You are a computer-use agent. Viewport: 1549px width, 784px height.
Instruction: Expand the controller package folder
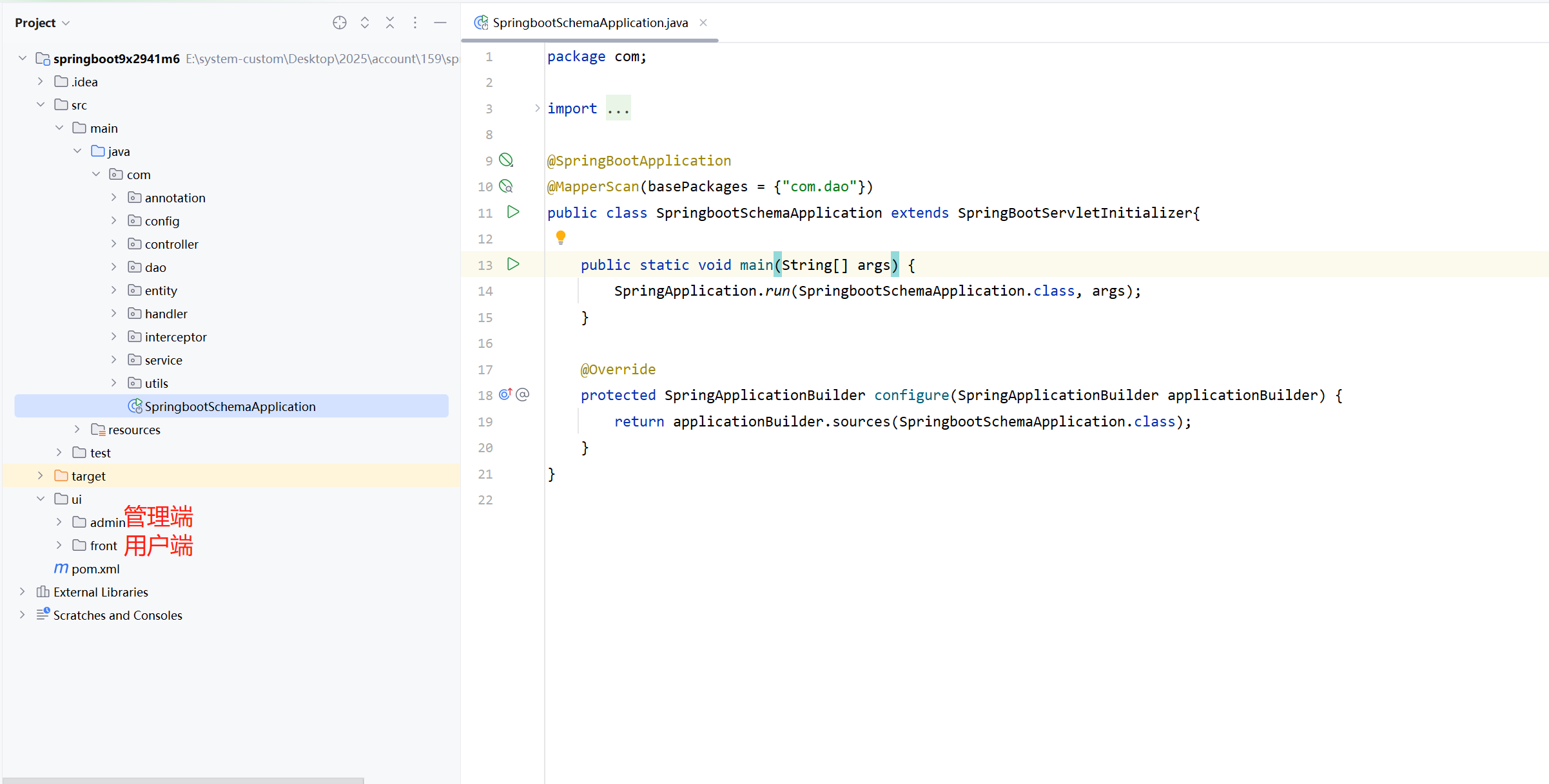tap(114, 244)
